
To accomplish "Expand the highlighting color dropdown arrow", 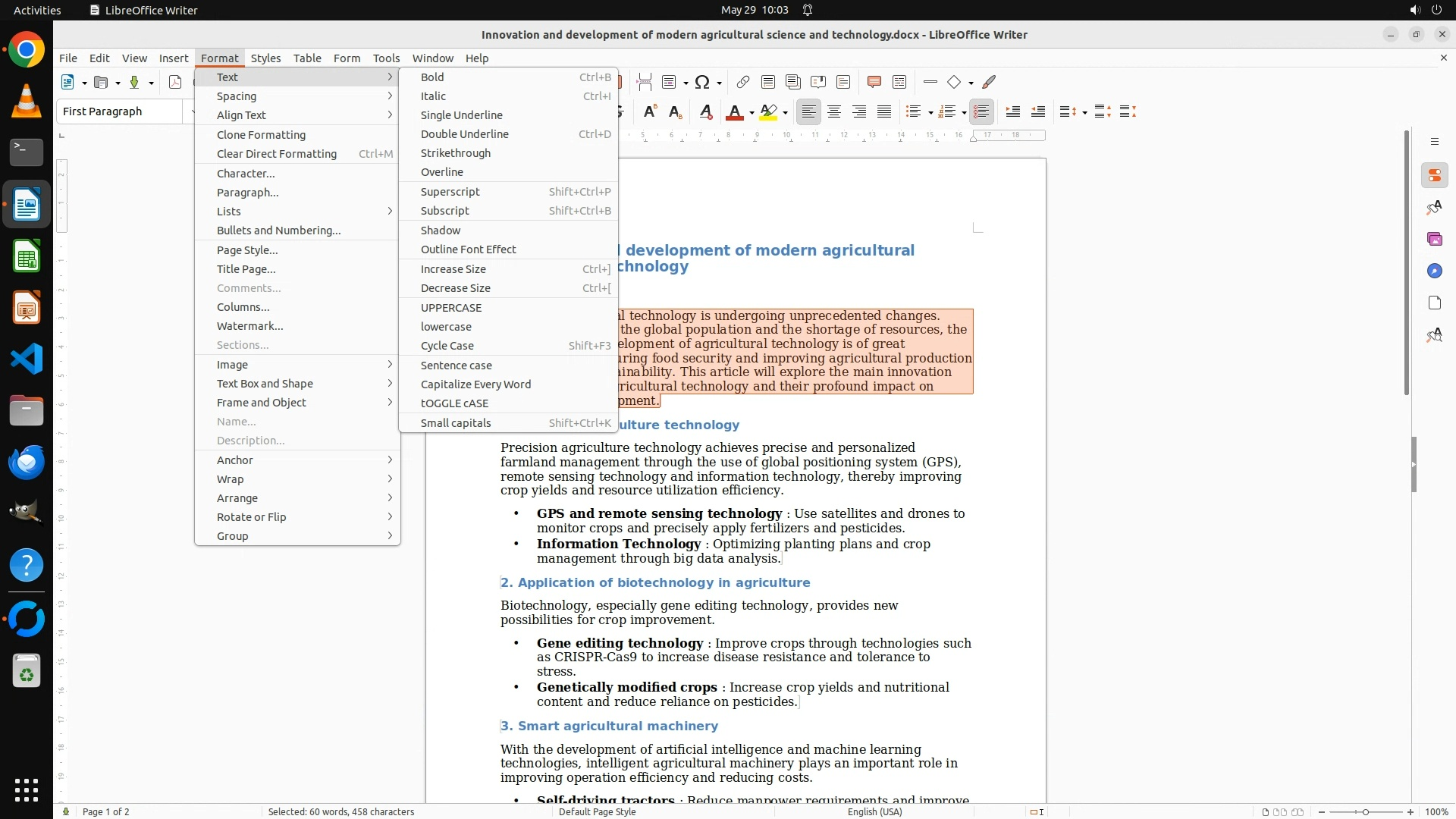I will click(786, 113).
